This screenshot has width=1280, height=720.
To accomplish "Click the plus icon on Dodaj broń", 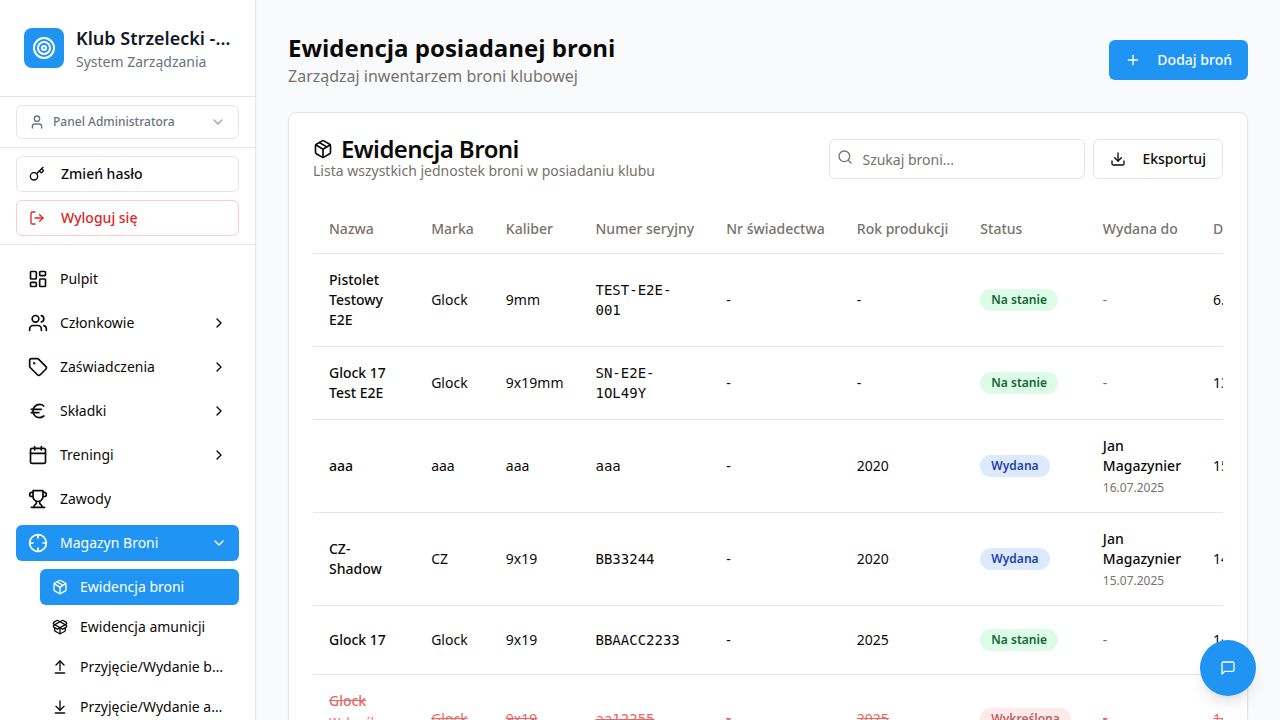I will pos(1133,60).
